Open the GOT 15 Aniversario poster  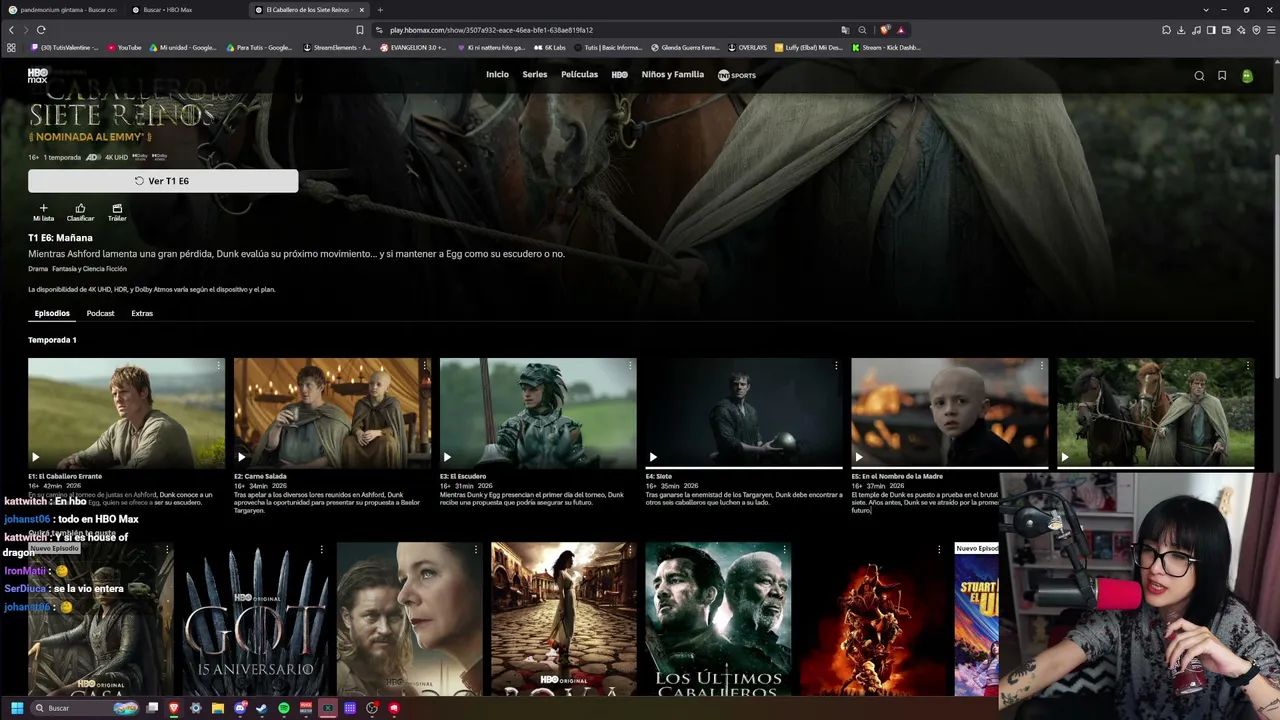click(255, 619)
